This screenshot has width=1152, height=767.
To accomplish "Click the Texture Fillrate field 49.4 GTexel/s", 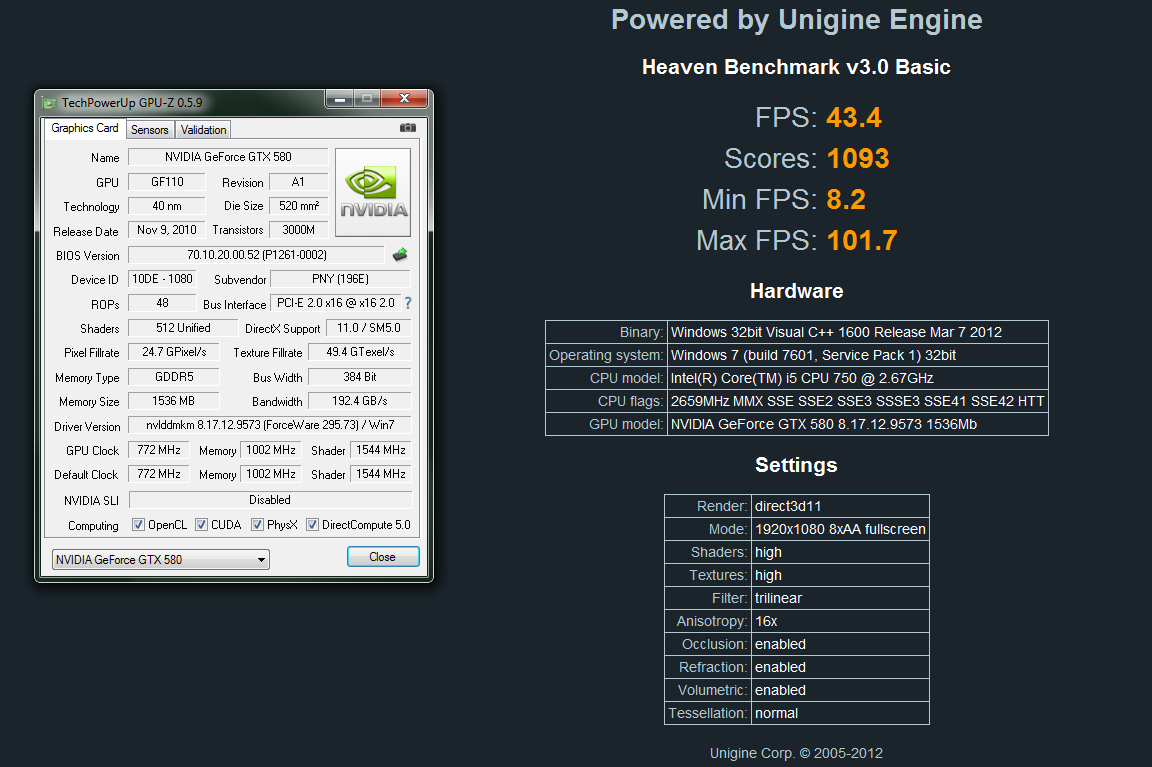I will [360, 353].
